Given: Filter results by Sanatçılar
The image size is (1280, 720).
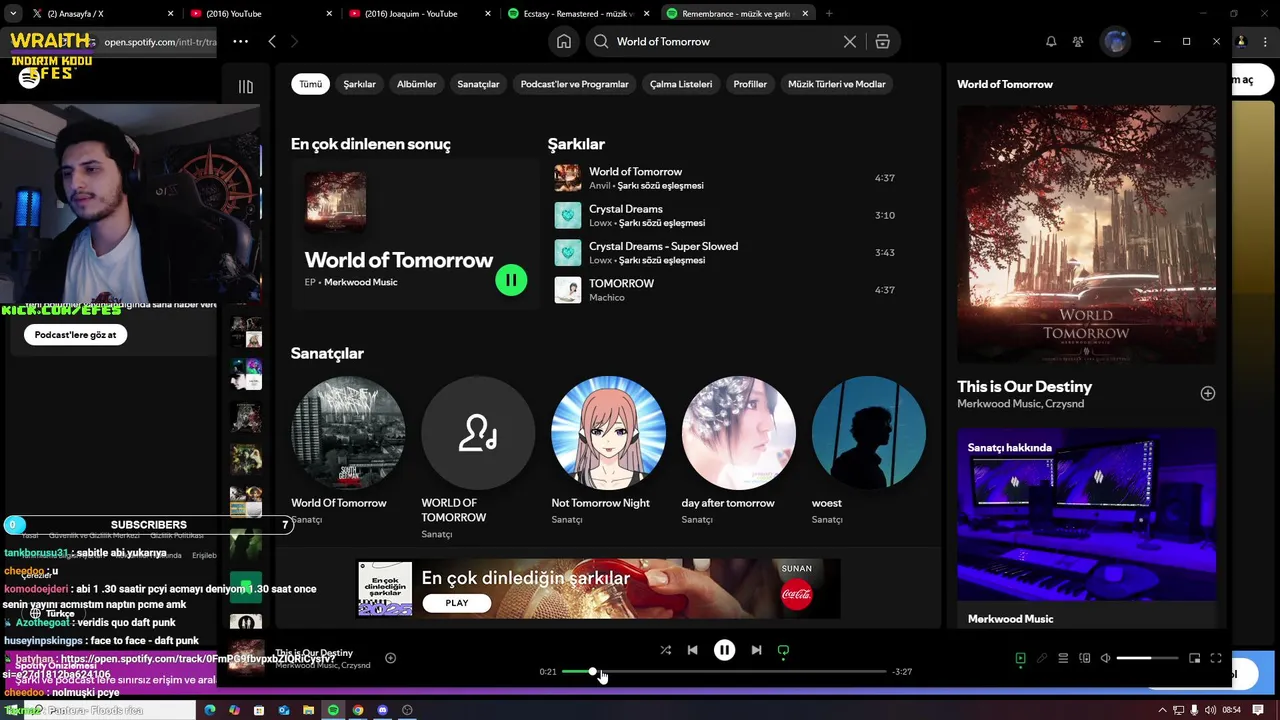Looking at the screenshot, I should (478, 84).
